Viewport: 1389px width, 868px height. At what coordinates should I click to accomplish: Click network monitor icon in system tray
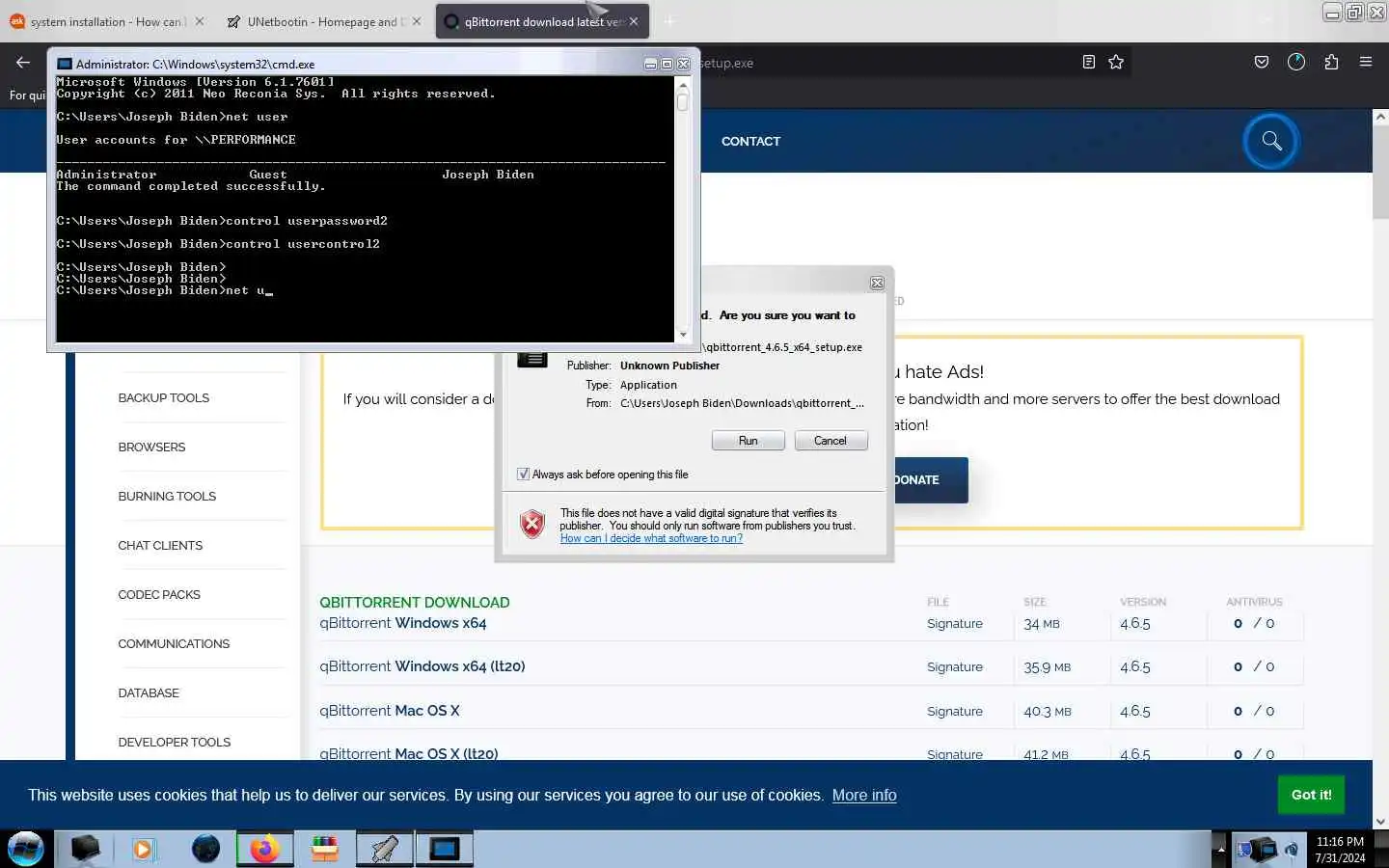[x=1265, y=850]
